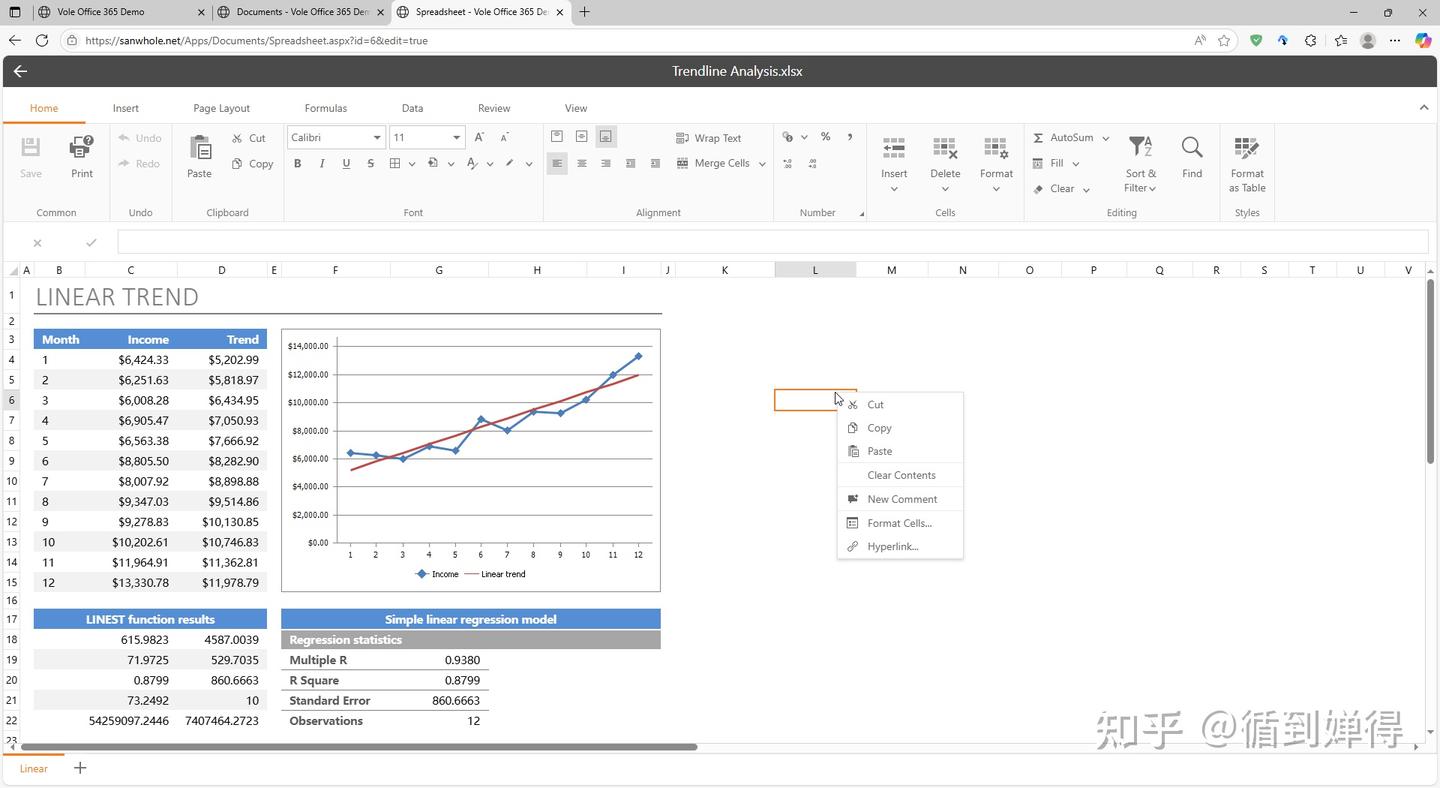
Task: Choose Clear Contents in the context menu
Action: (900, 475)
